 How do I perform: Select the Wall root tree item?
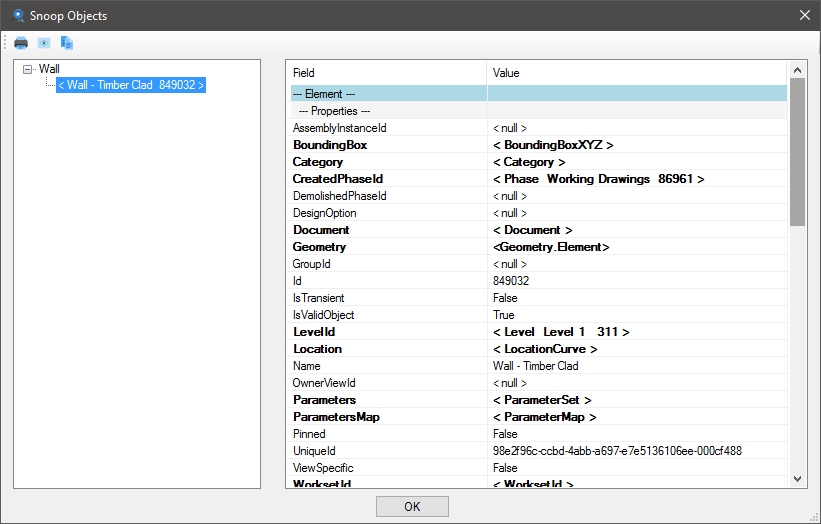(49, 69)
